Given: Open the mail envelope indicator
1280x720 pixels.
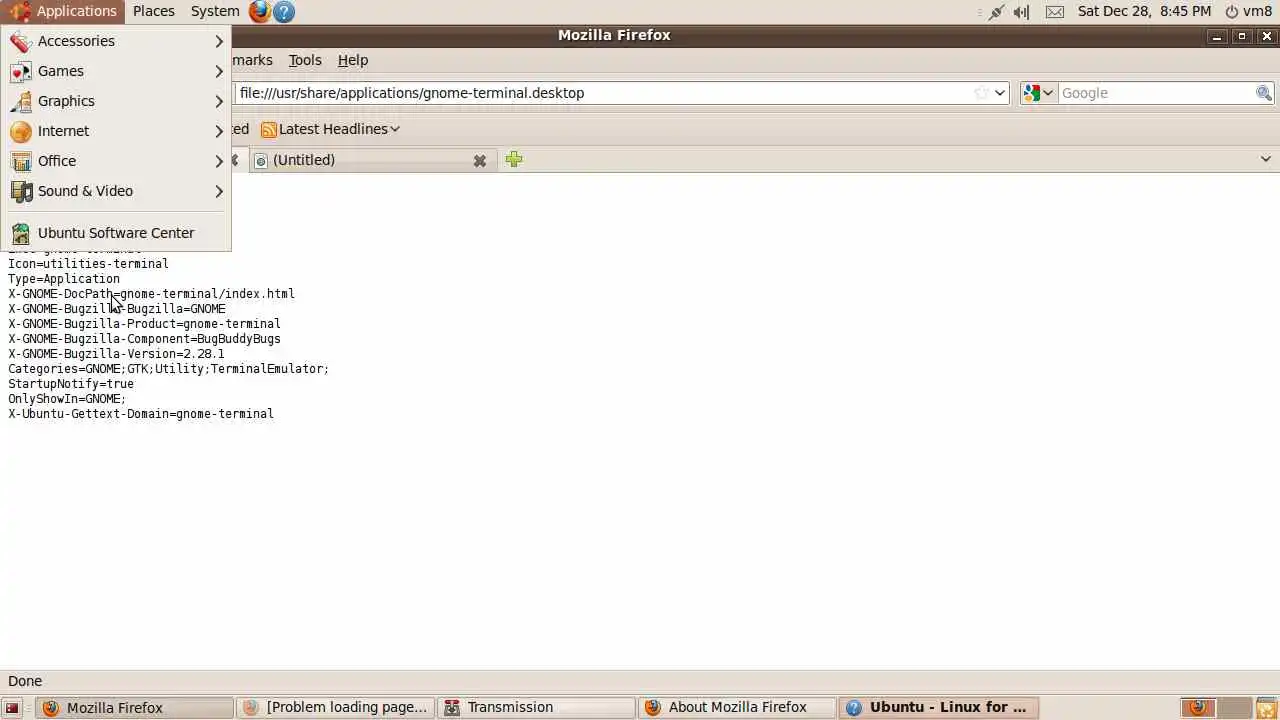Looking at the screenshot, I should click(x=1055, y=11).
